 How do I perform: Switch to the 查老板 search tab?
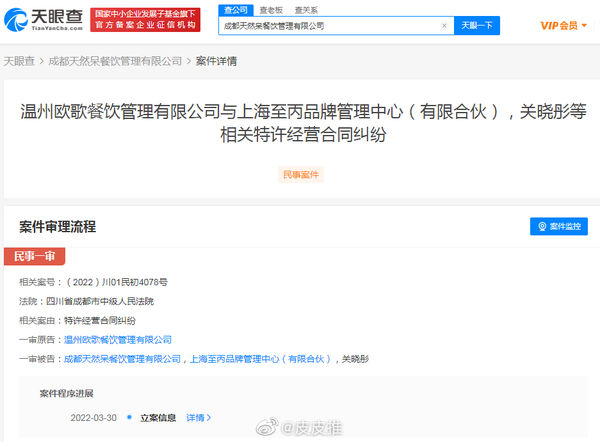[270, 9]
